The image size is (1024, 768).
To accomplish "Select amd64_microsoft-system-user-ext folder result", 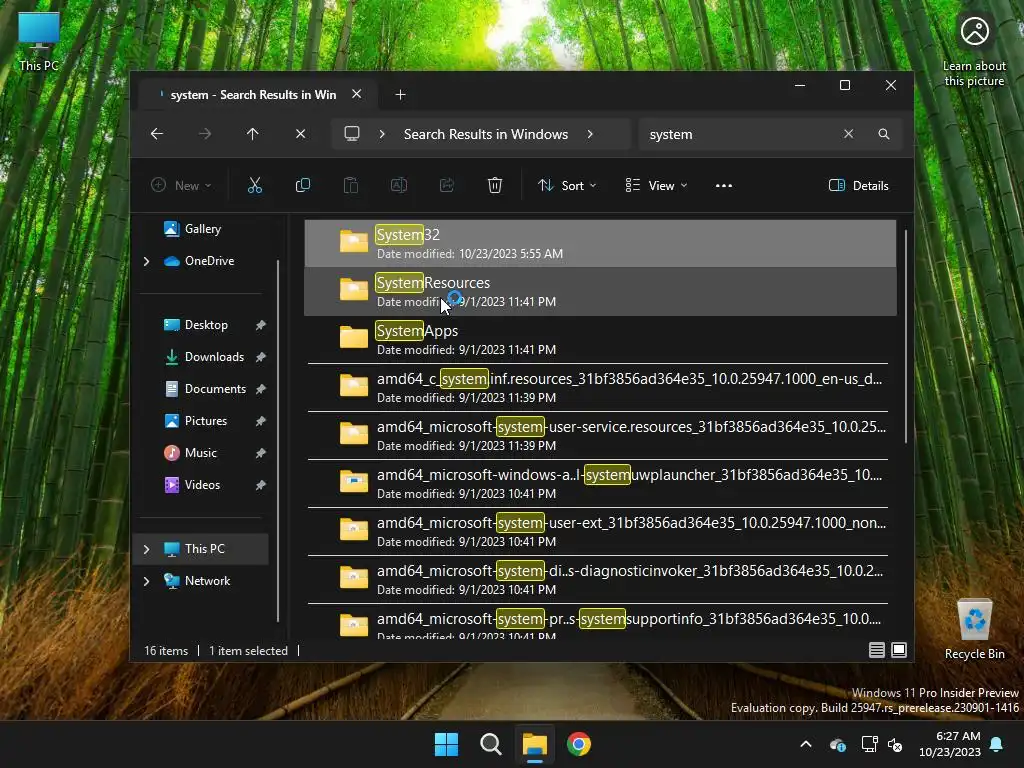I will [x=600, y=532].
